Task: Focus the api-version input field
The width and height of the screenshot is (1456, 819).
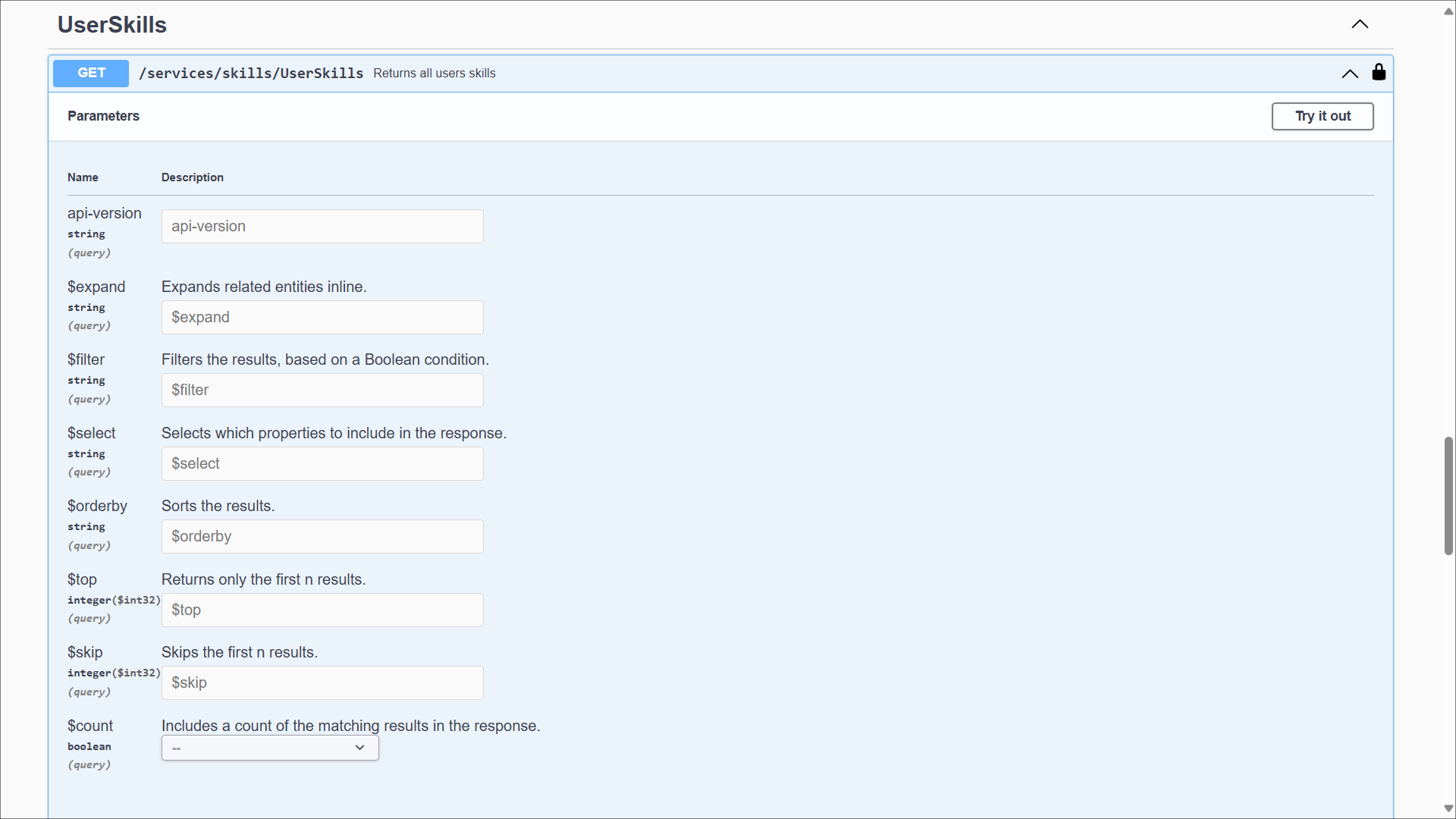Action: [x=322, y=227]
